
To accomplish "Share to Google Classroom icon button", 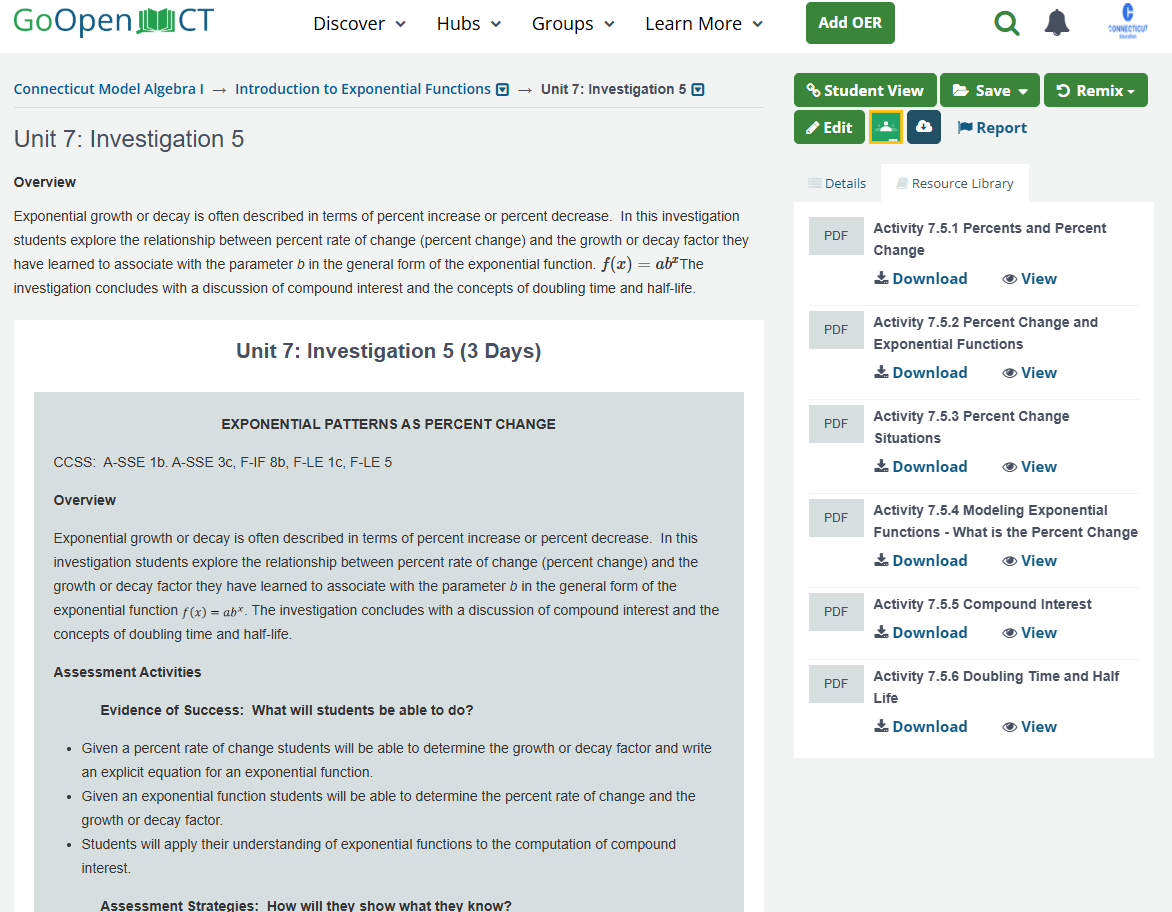I will point(885,127).
